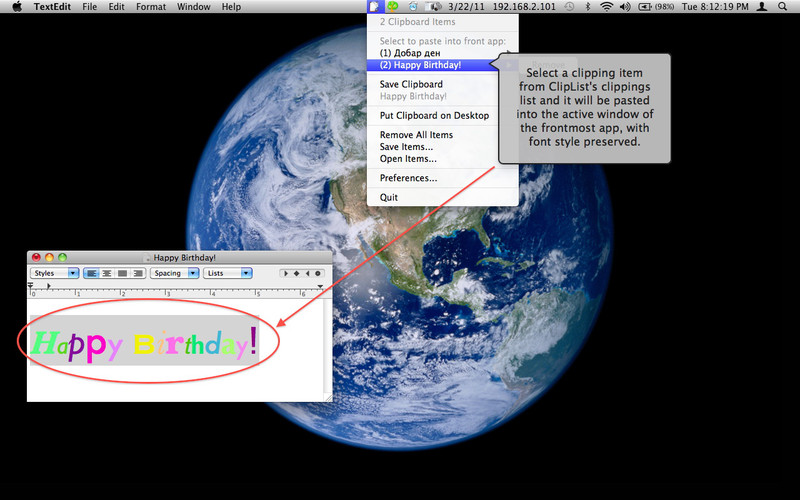The width and height of the screenshot is (800, 500).
Task: Open the Edit menu
Action: (116, 7)
